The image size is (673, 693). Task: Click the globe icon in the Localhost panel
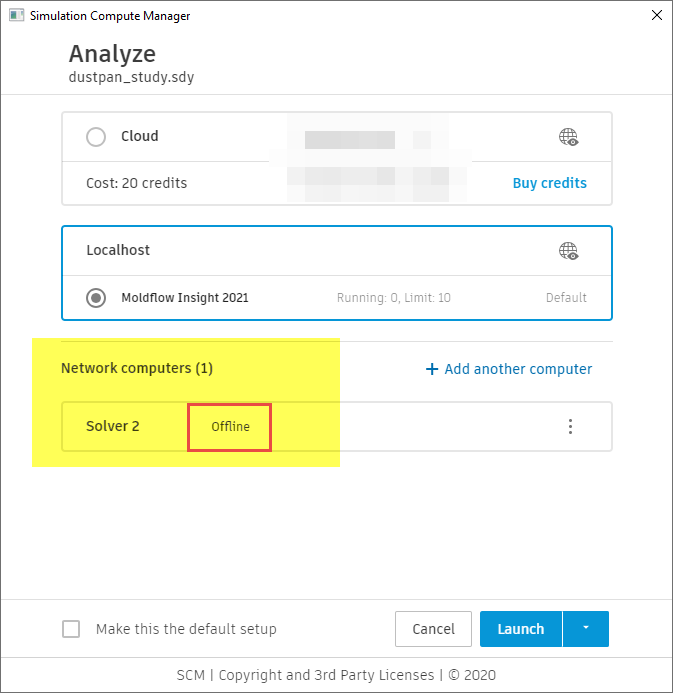point(568,251)
